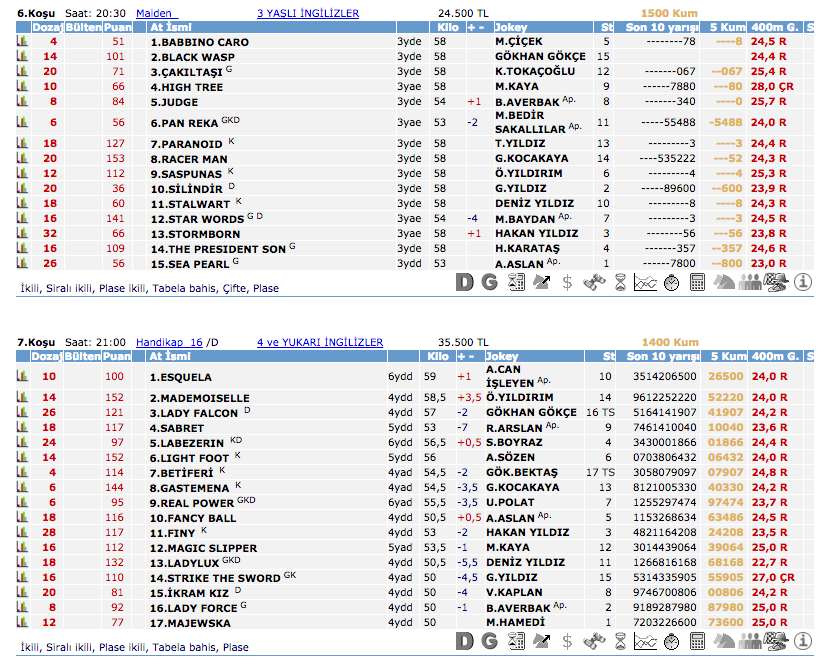Click the stopwatch icon in race 7 toolbar

pos(672,641)
